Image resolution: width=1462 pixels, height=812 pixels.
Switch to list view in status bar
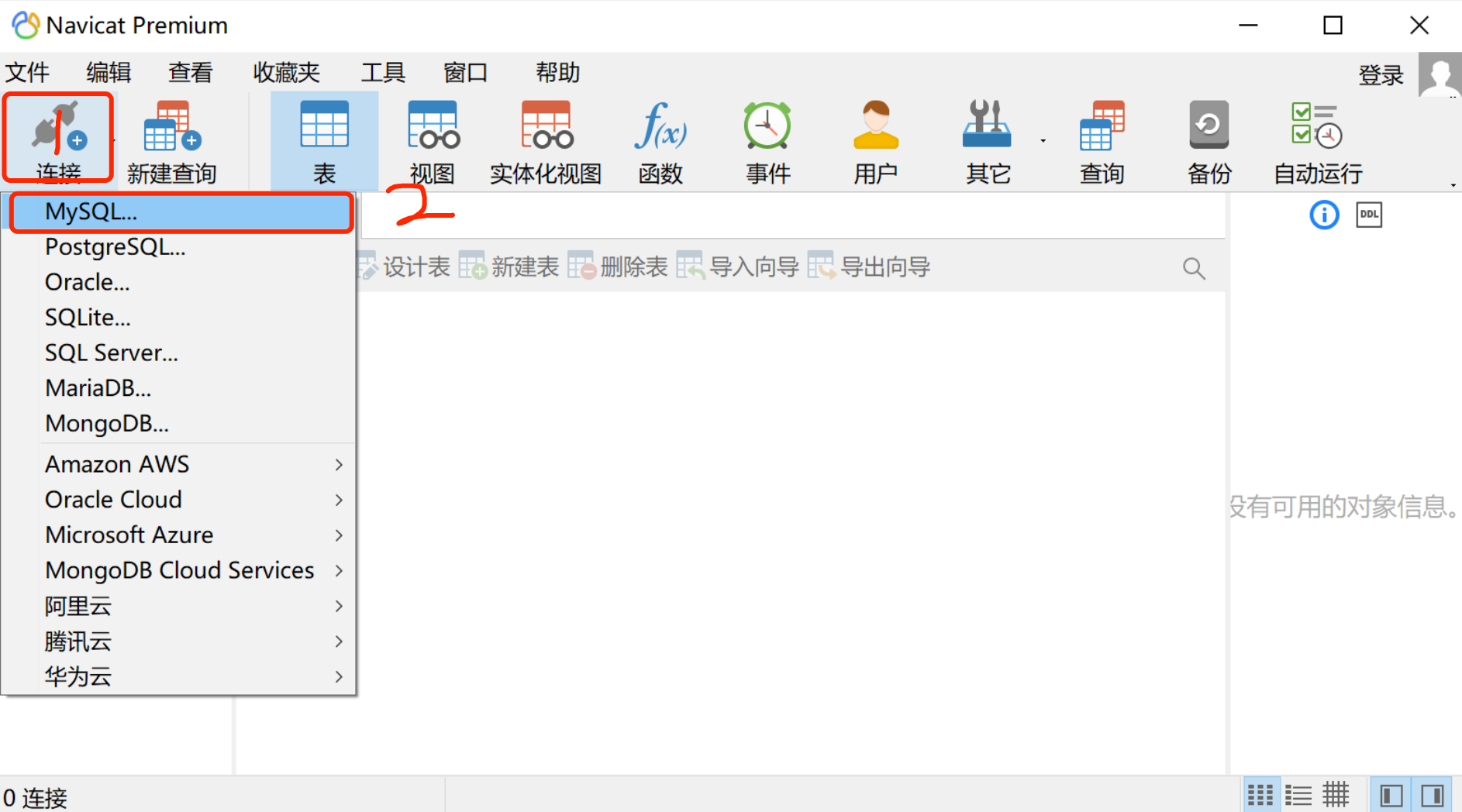coord(1298,795)
